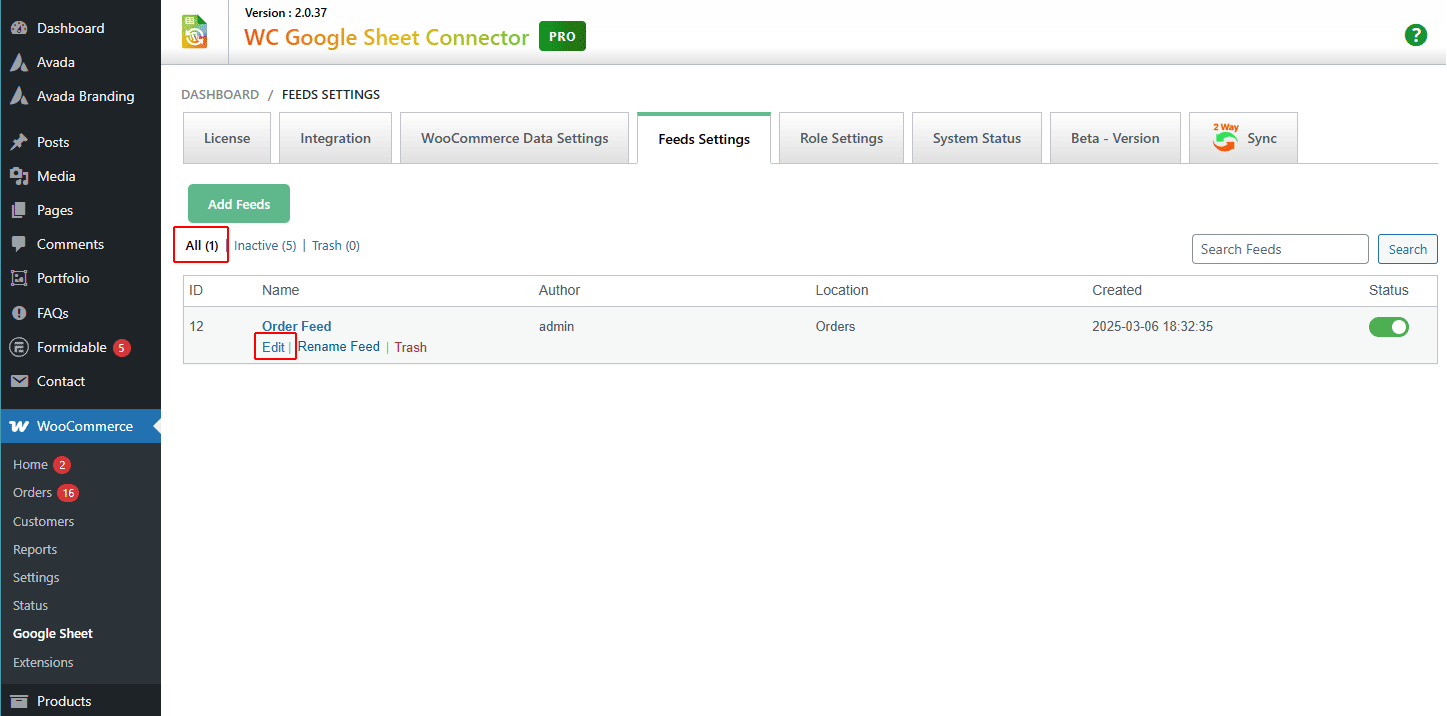Open the Role Settings tab
This screenshot has width=1447, height=716.
(840, 137)
